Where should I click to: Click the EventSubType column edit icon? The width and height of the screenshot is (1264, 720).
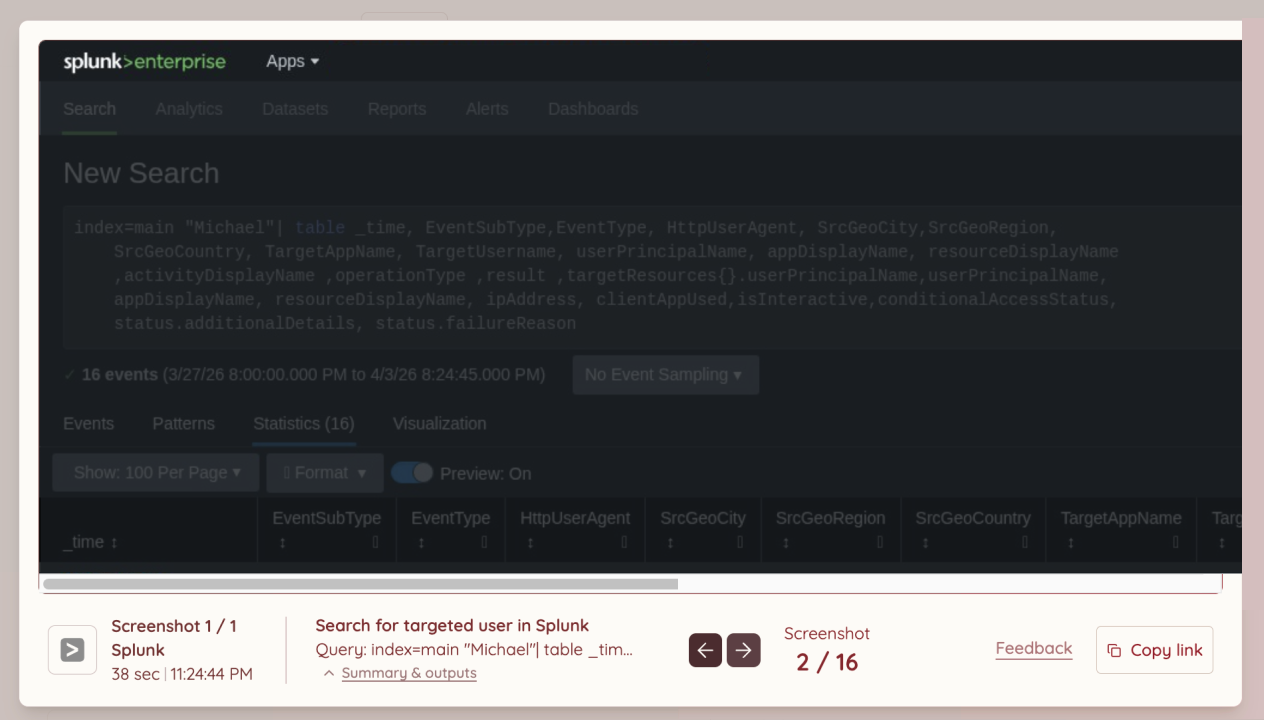(376, 543)
